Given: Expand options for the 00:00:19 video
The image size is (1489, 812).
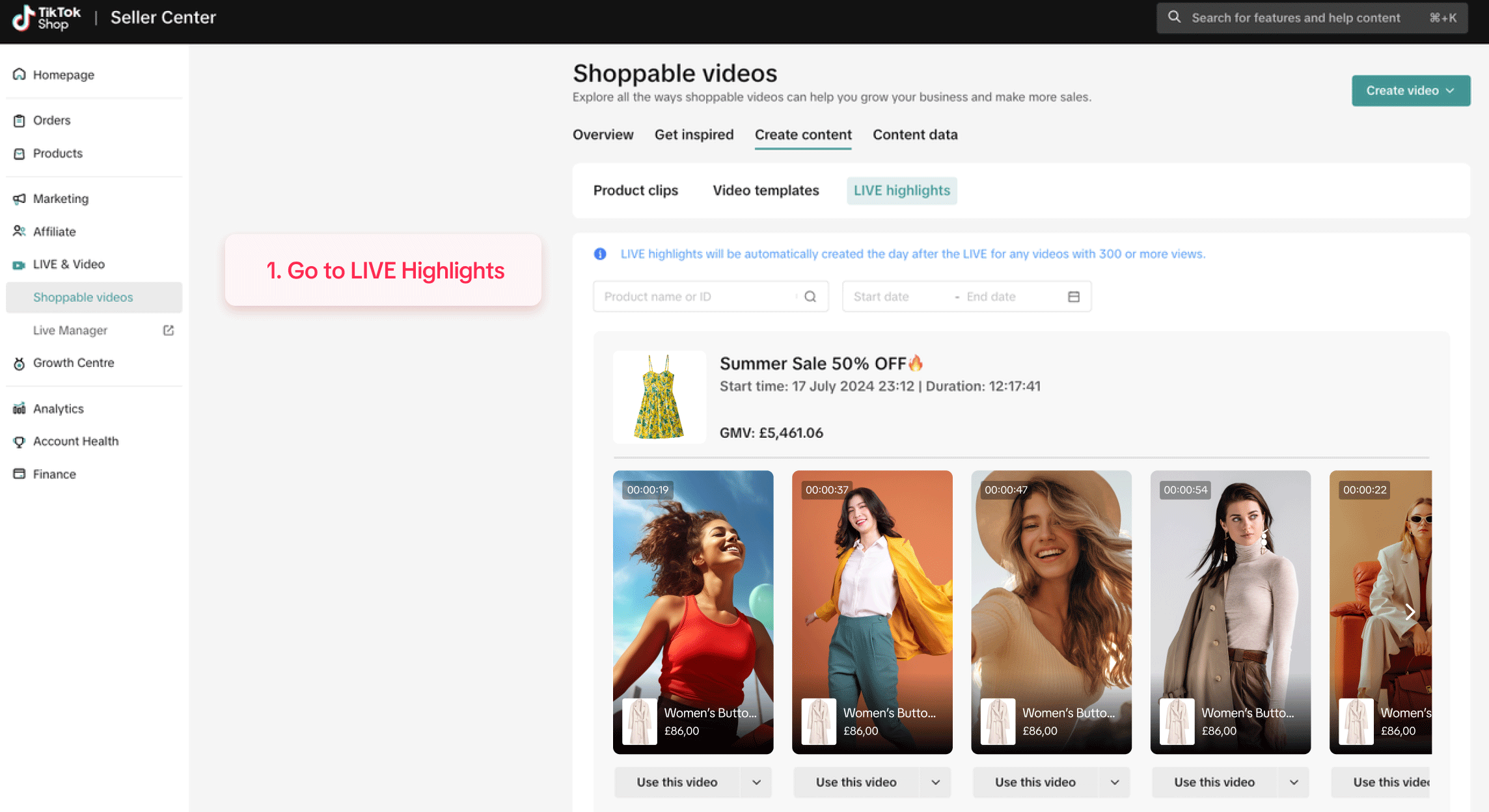Looking at the screenshot, I should (x=756, y=782).
